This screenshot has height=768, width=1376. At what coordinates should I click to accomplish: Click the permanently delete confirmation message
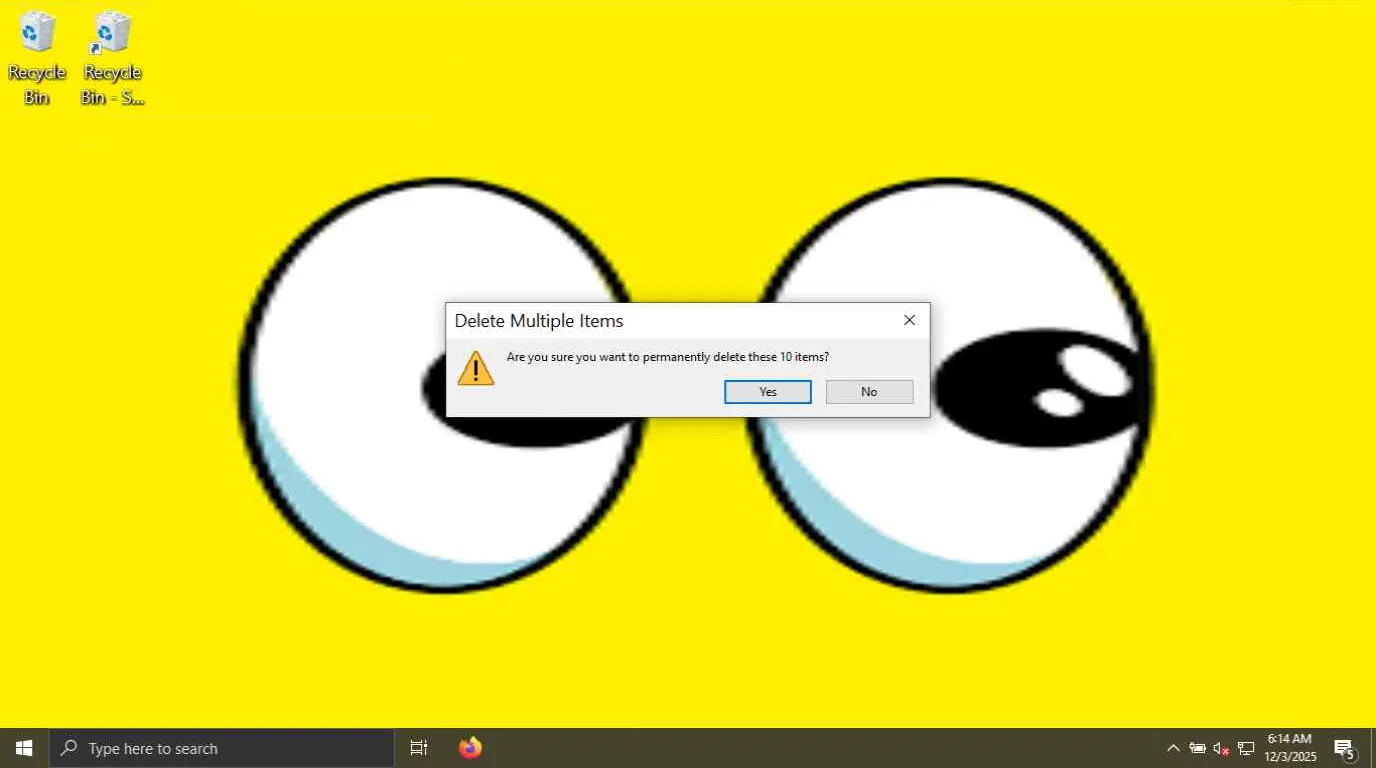[668, 357]
